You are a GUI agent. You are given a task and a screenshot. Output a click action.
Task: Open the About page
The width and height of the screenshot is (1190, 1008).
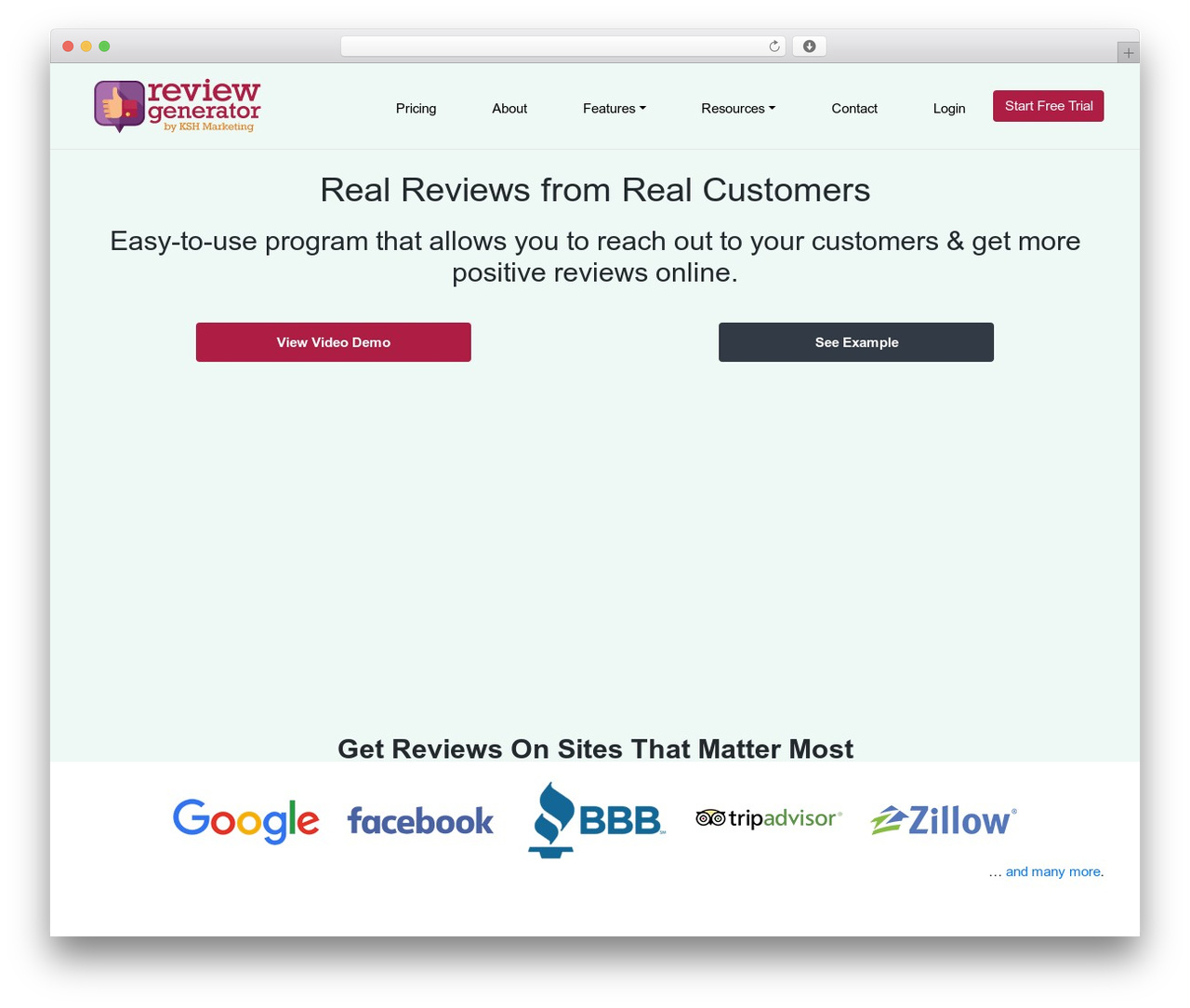[509, 109]
